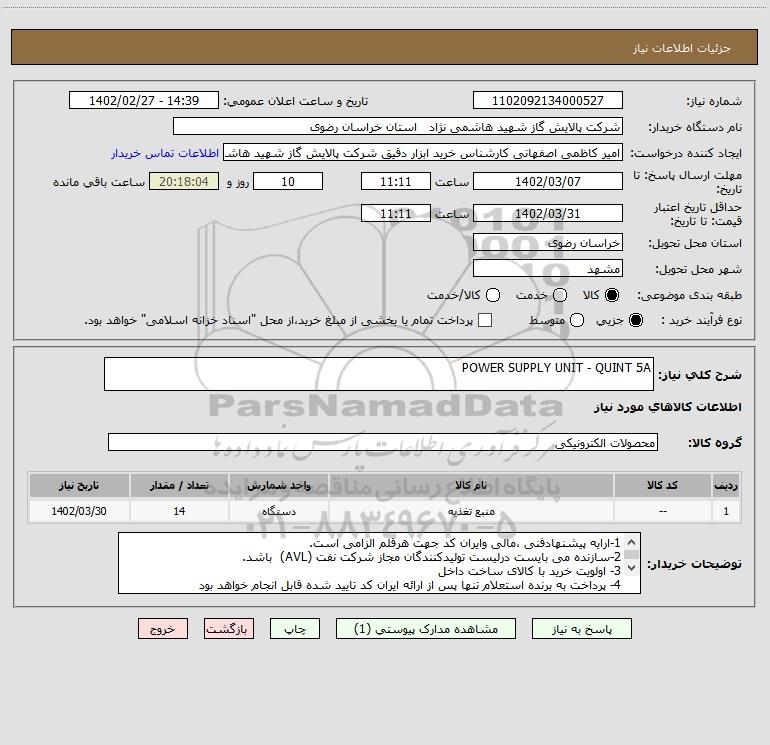Viewport: 770px width, 745px height.
Task: Click delivery city field مشهد
Action: (548, 269)
